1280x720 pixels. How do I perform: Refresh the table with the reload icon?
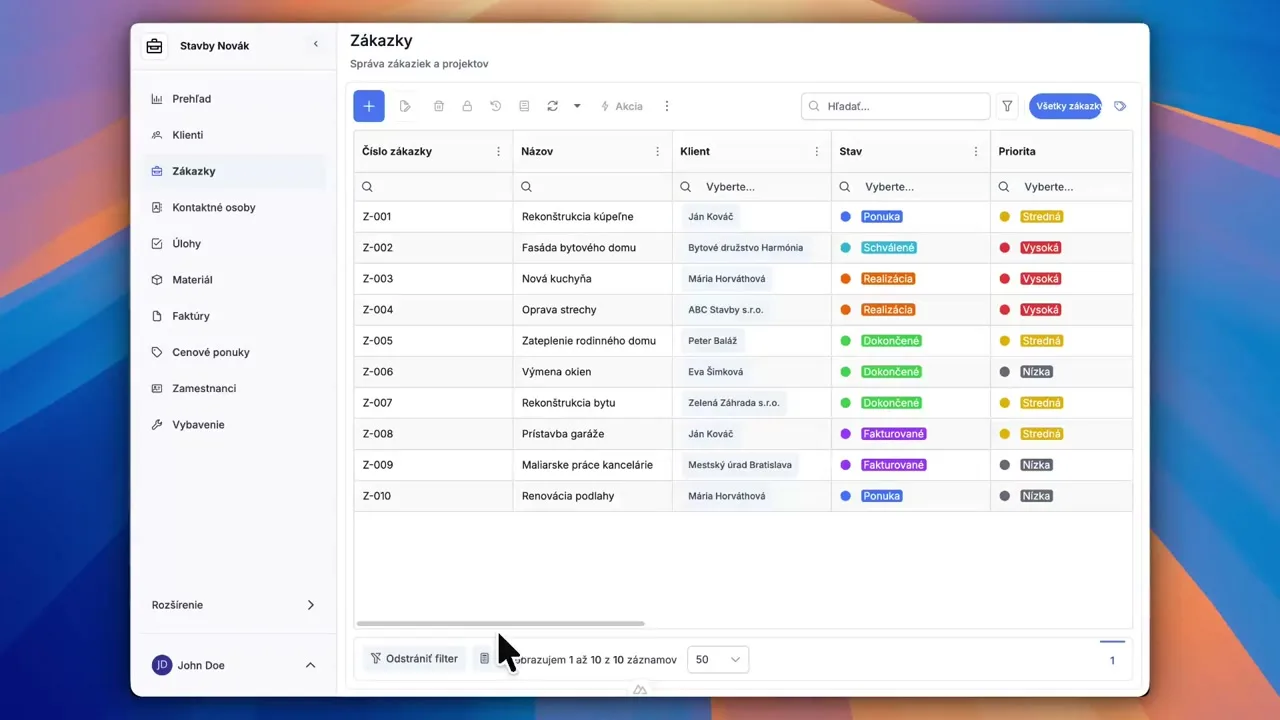click(x=551, y=105)
